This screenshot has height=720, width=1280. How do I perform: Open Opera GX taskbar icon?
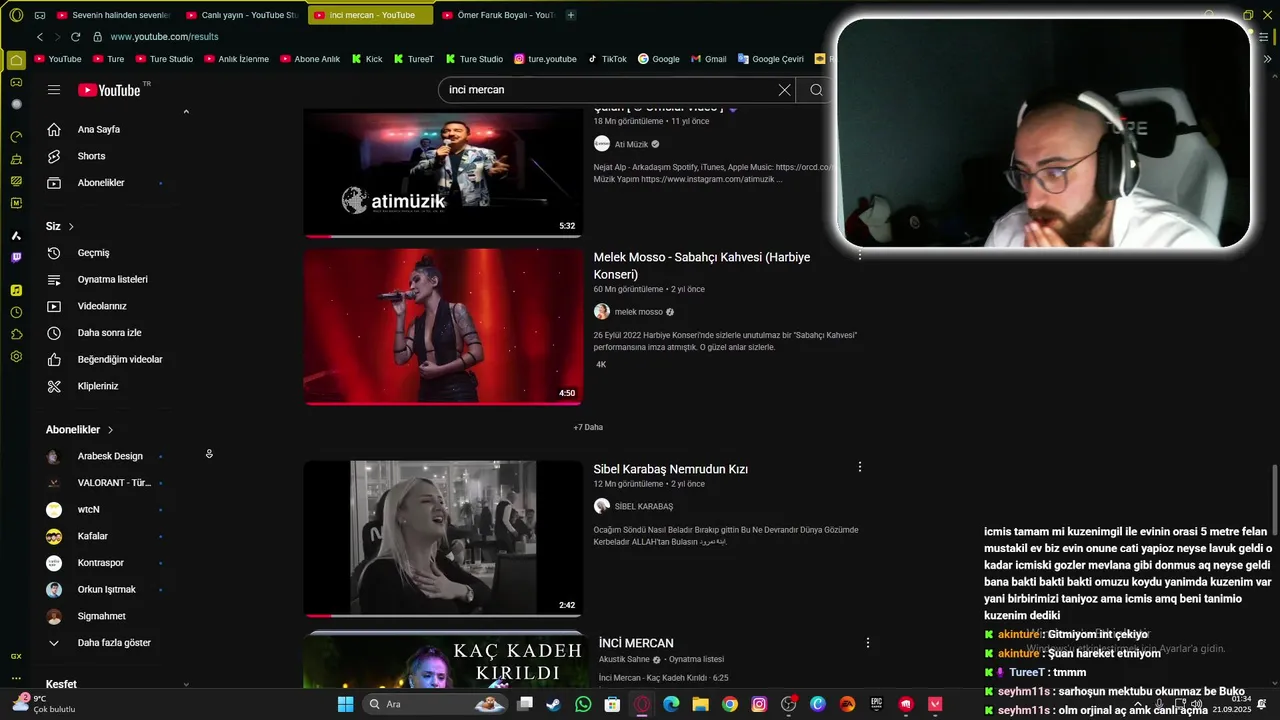tap(642, 704)
